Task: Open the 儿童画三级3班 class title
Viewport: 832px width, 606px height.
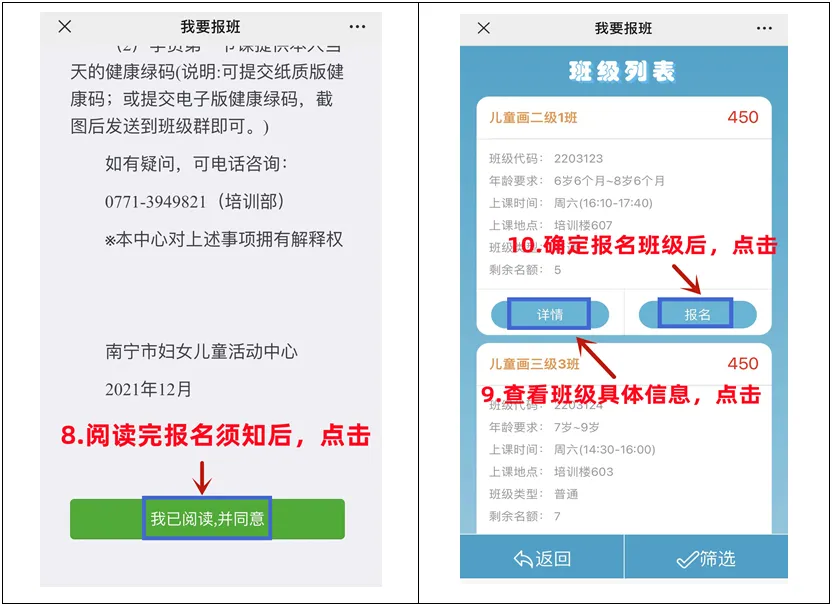Action: [534, 364]
